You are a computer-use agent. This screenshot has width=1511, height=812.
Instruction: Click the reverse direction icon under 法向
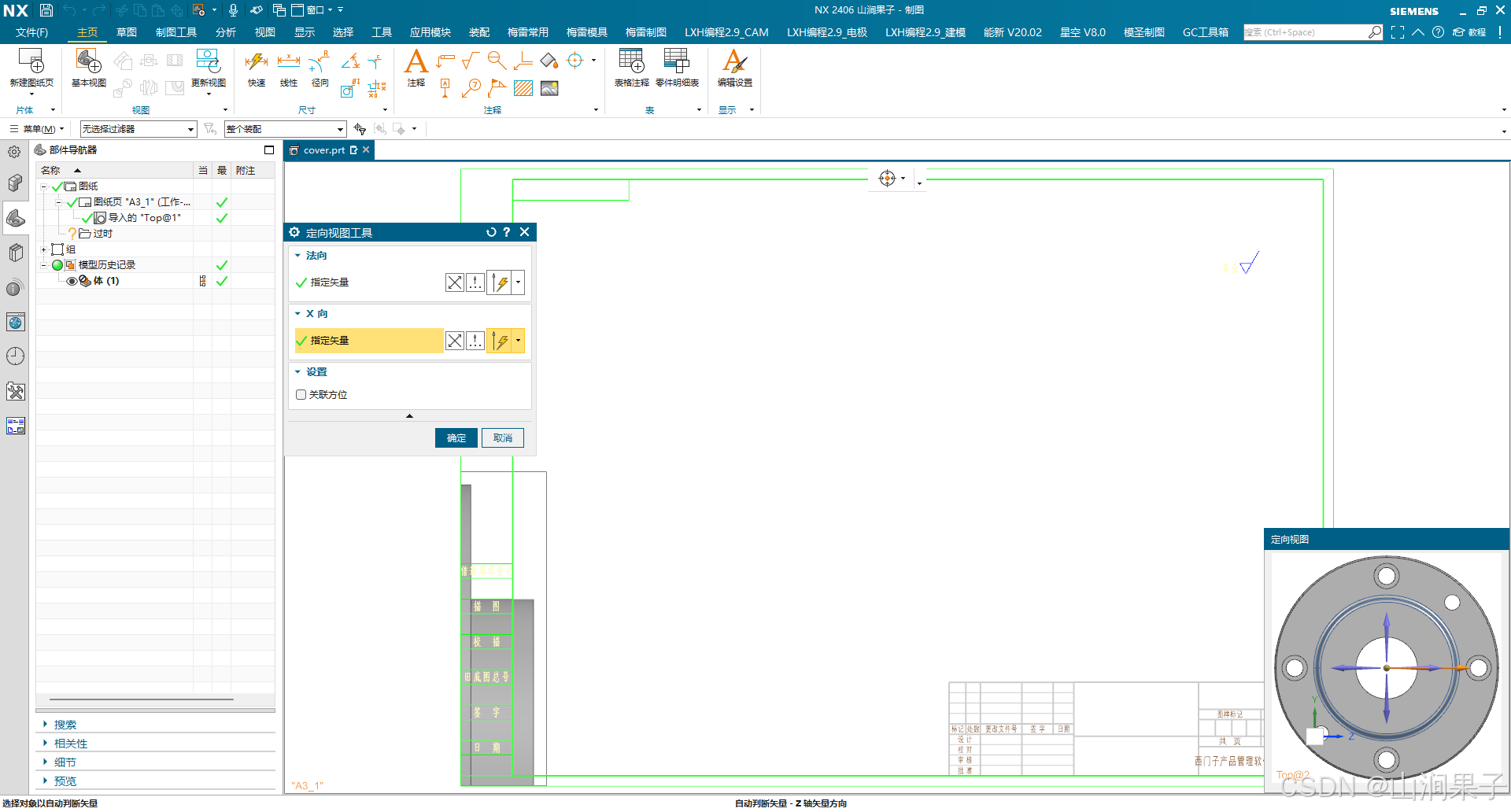(455, 282)
